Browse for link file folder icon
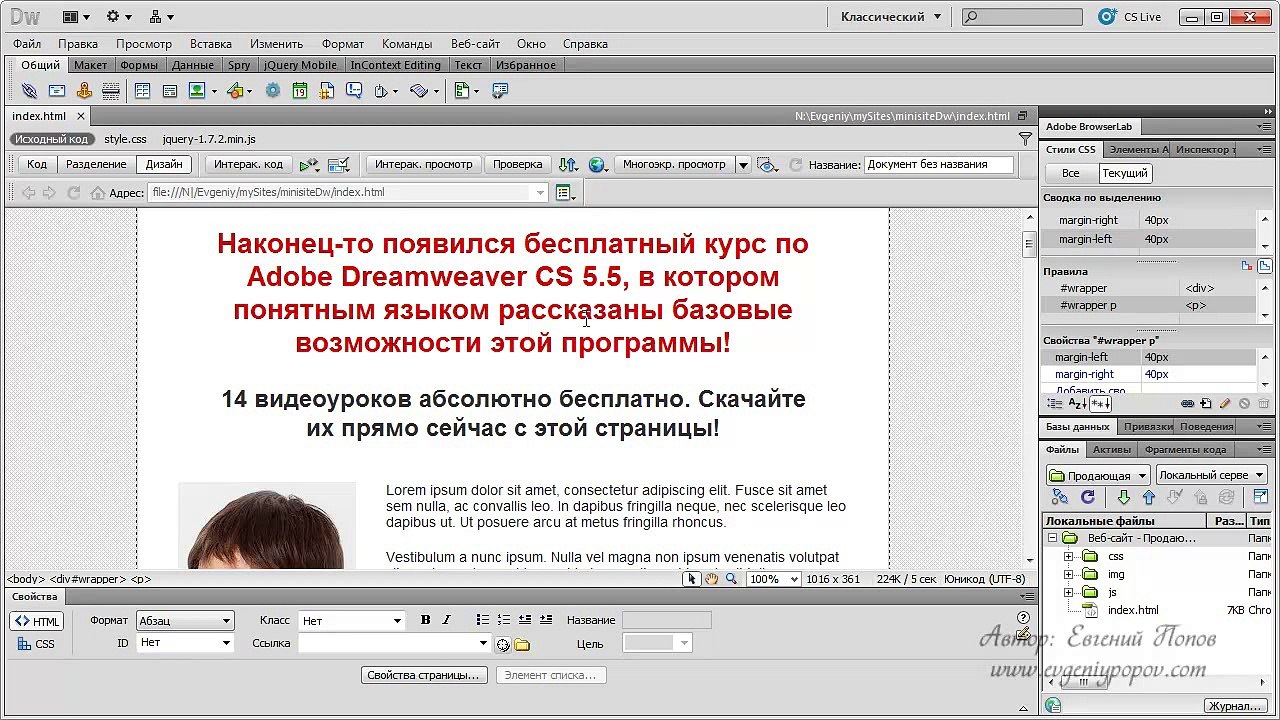1280x720 pixels. pyautogui.click(x=522, y=645)
